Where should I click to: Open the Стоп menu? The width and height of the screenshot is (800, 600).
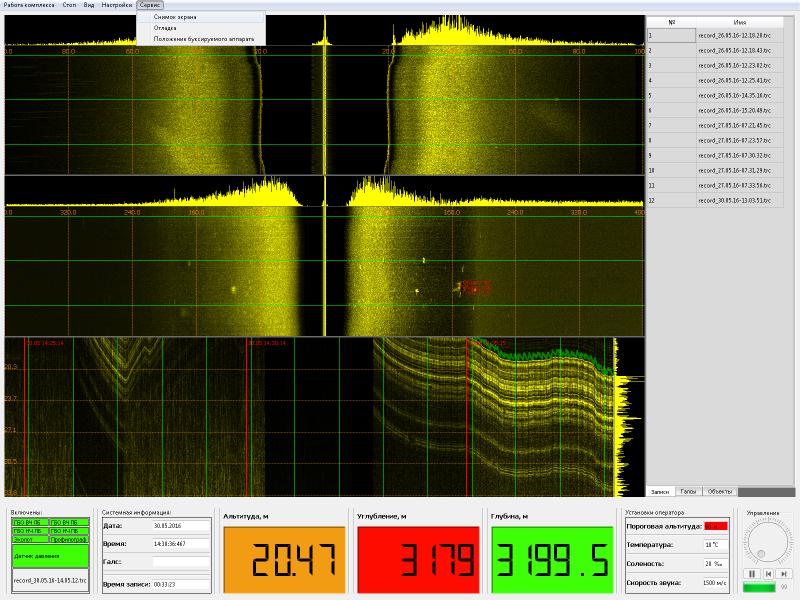[x=69, y=5]
